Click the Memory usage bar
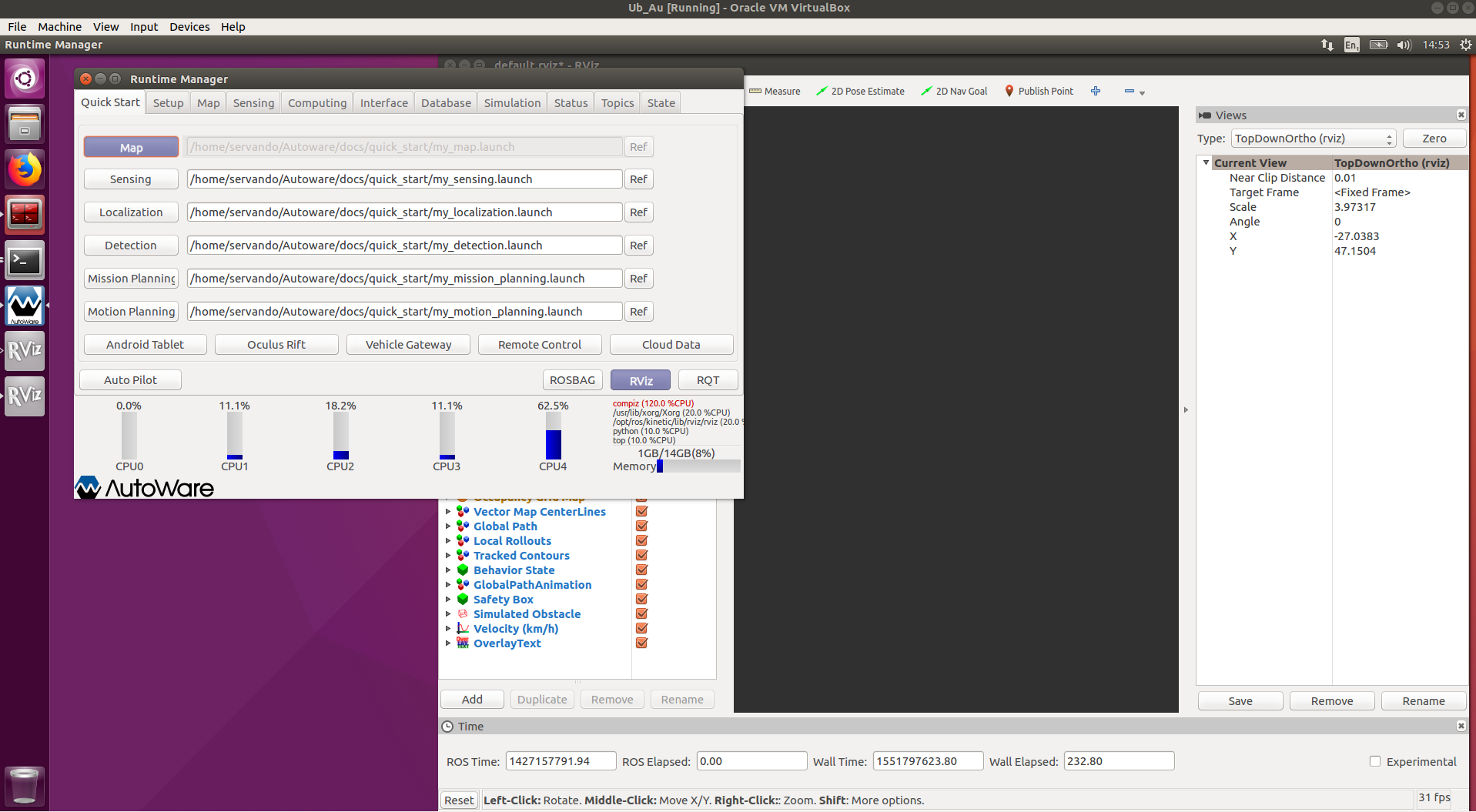The width and height of the screenshot is (1476, 812). [698, 466]
